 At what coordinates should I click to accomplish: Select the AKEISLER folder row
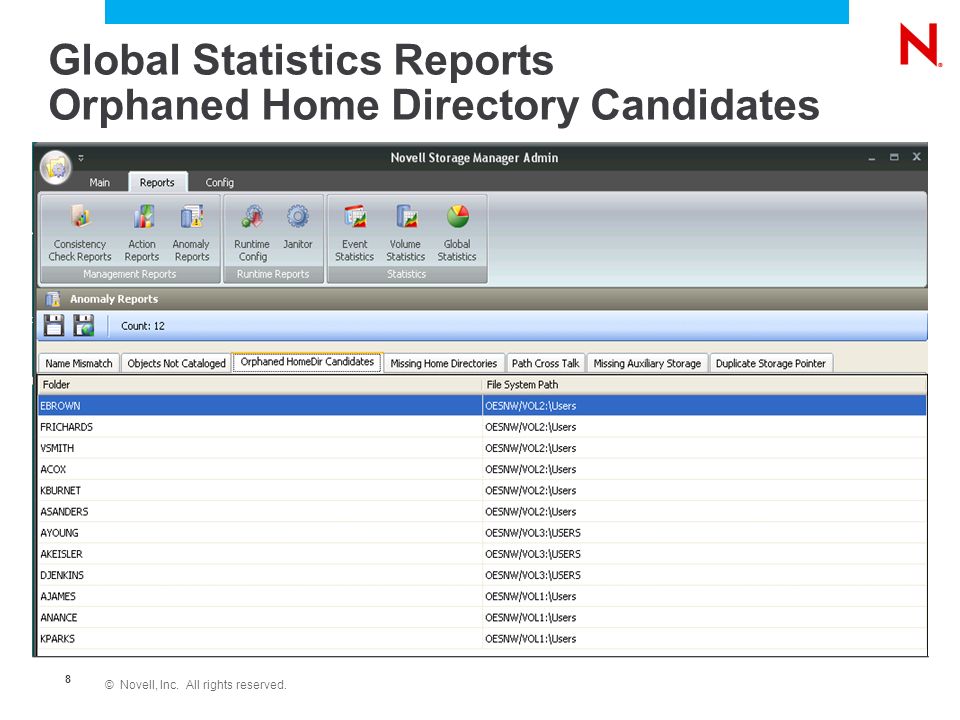coord(482,554)
